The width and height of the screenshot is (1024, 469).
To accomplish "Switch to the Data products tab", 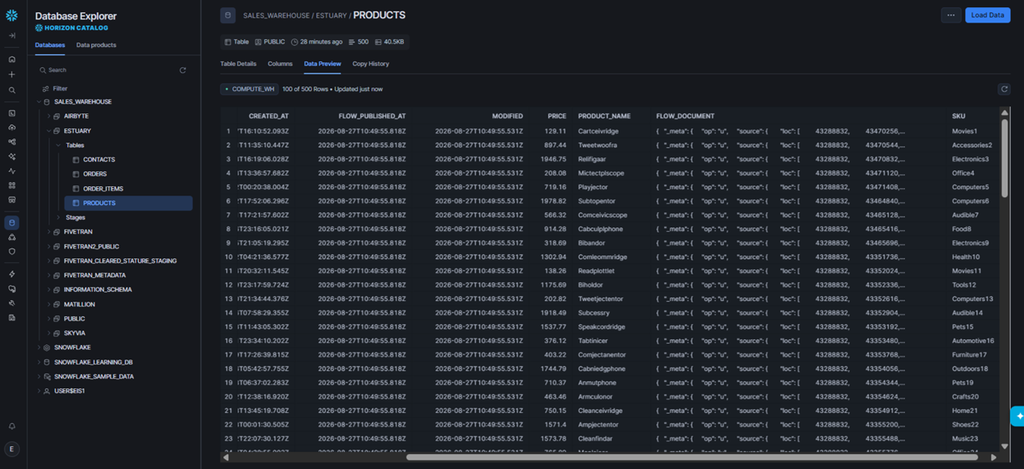I will pos(96,45).
